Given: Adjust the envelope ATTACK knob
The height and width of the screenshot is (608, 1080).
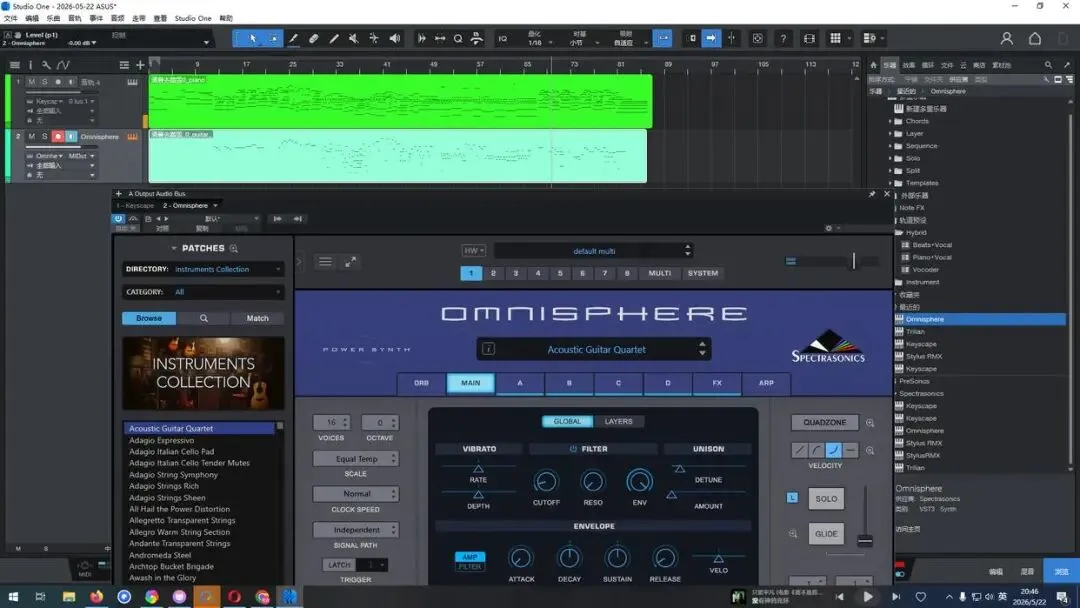Looking at the screenshot, I should click(x=521, y=558).
